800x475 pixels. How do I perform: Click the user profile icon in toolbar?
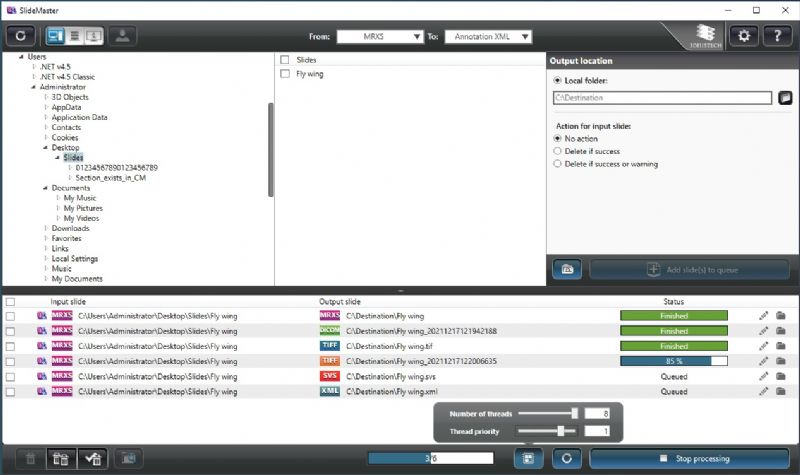(122, 36)
